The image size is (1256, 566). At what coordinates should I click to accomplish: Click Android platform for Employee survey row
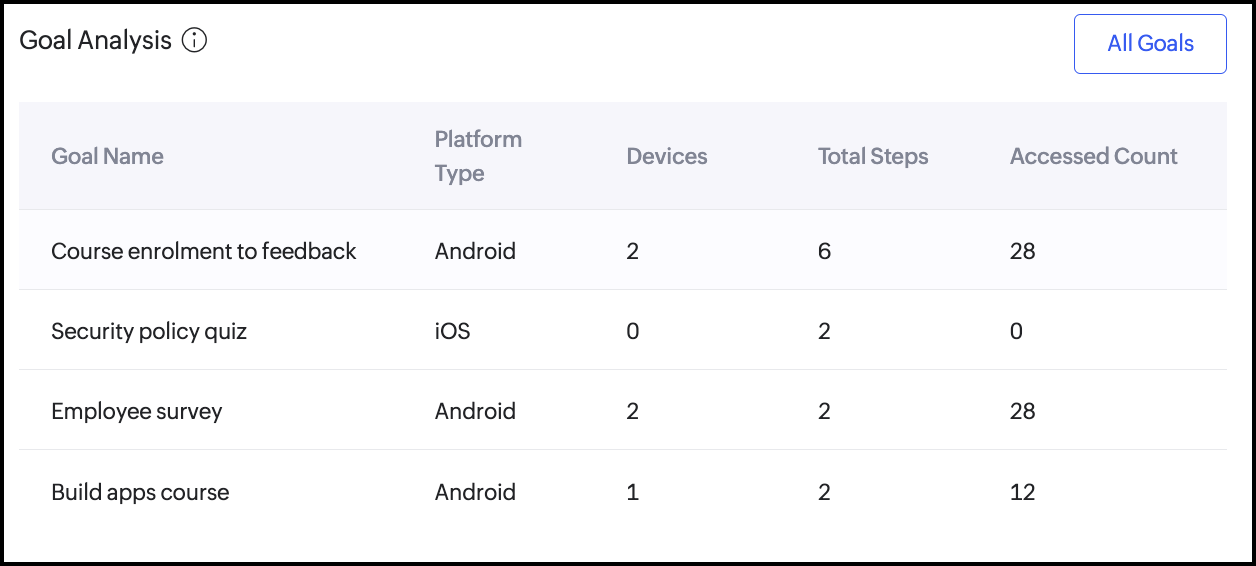click(x=475, y=411)
